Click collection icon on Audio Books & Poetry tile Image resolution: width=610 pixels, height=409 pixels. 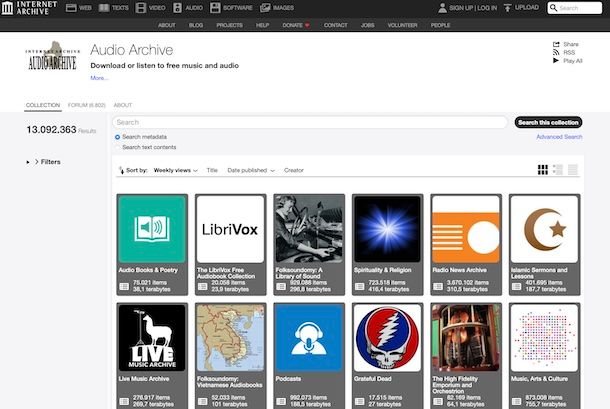(124, 286)
